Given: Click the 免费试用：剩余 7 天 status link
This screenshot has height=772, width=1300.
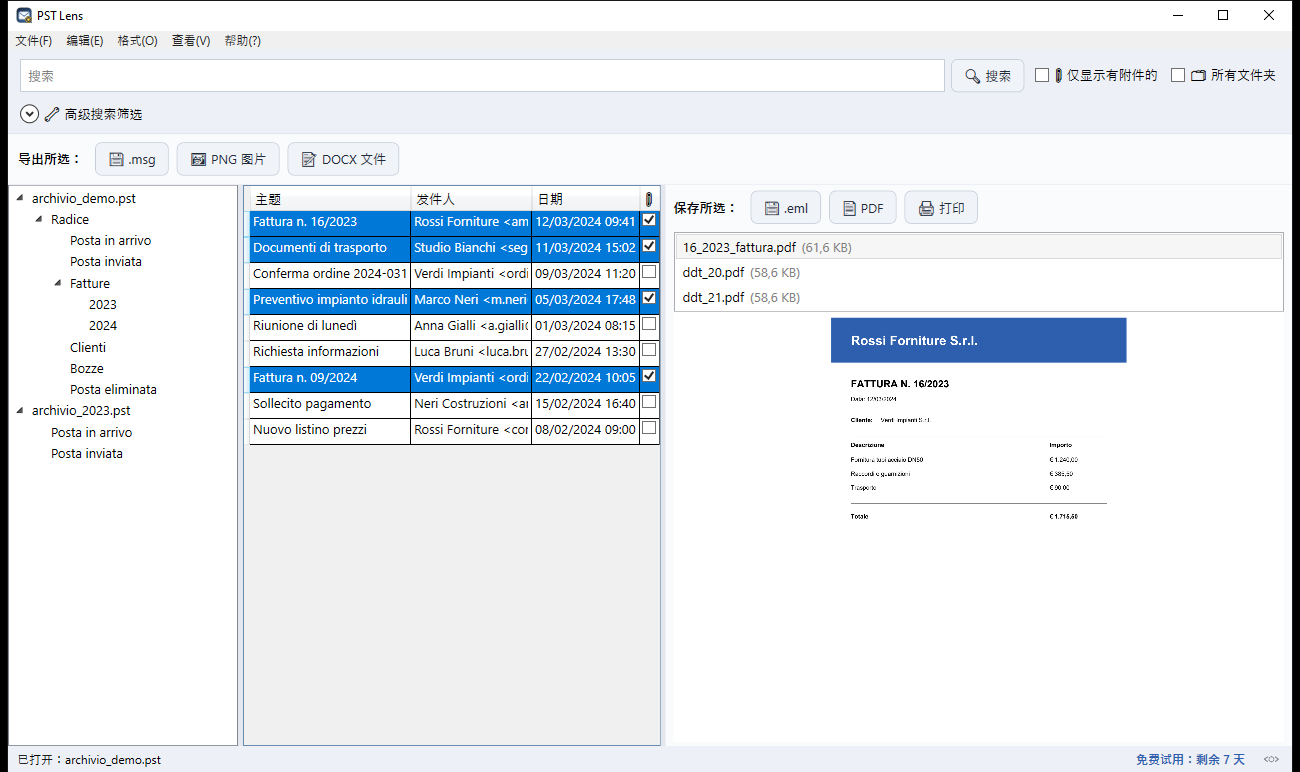Looking at the screenshot, I should click(x=1190, y=760).
